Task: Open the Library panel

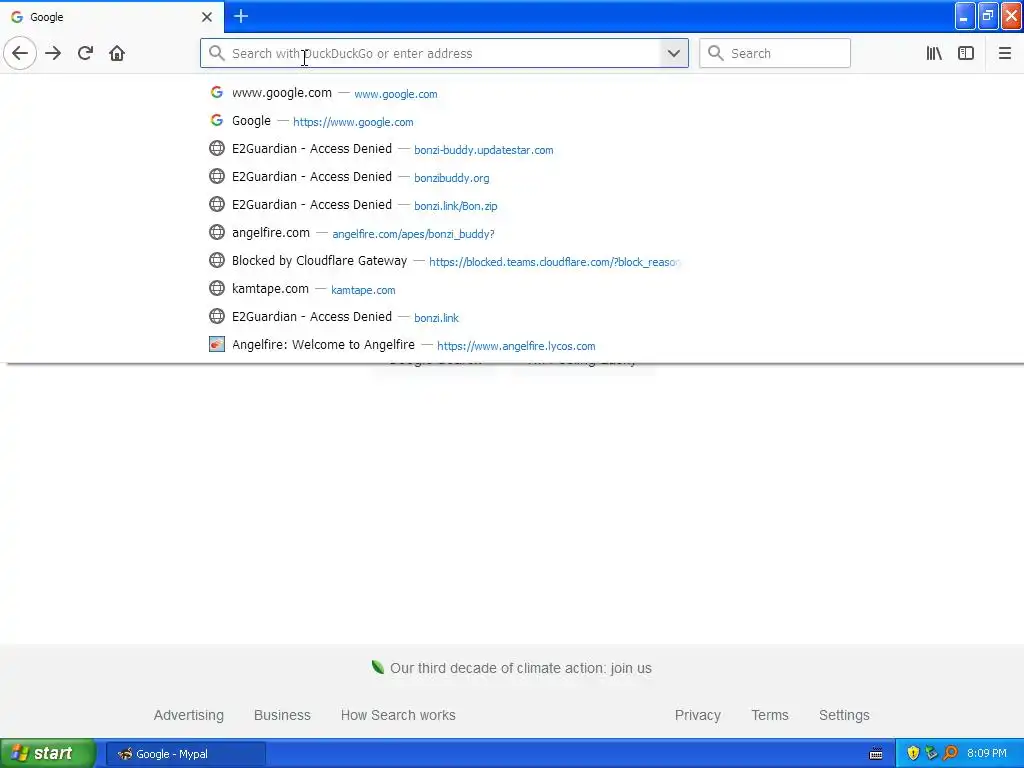Action: (934, 53)
